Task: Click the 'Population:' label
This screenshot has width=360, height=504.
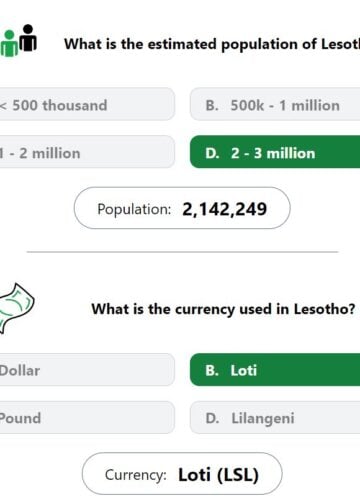Action: 134,210
